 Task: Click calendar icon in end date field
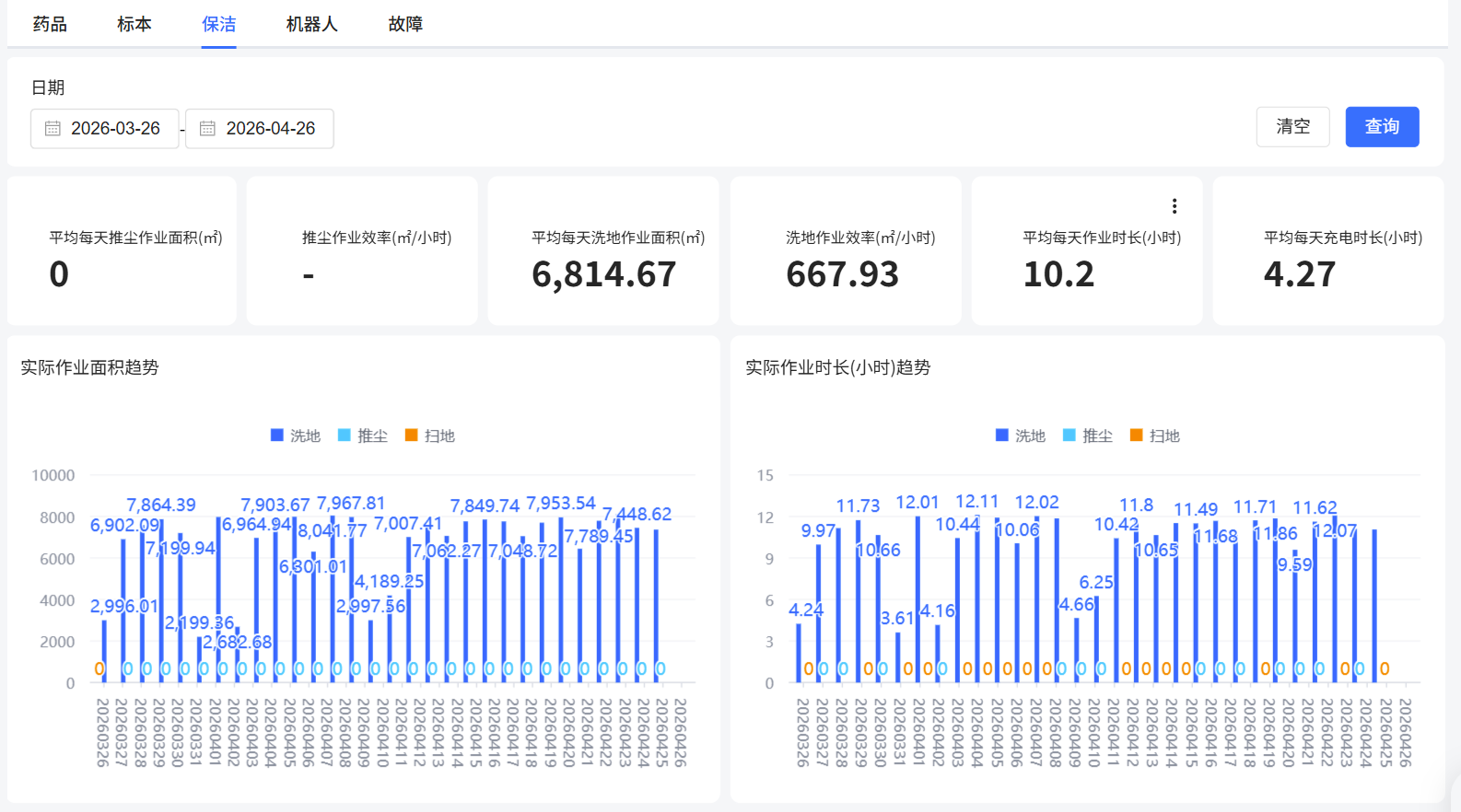[x=207, y=129]
